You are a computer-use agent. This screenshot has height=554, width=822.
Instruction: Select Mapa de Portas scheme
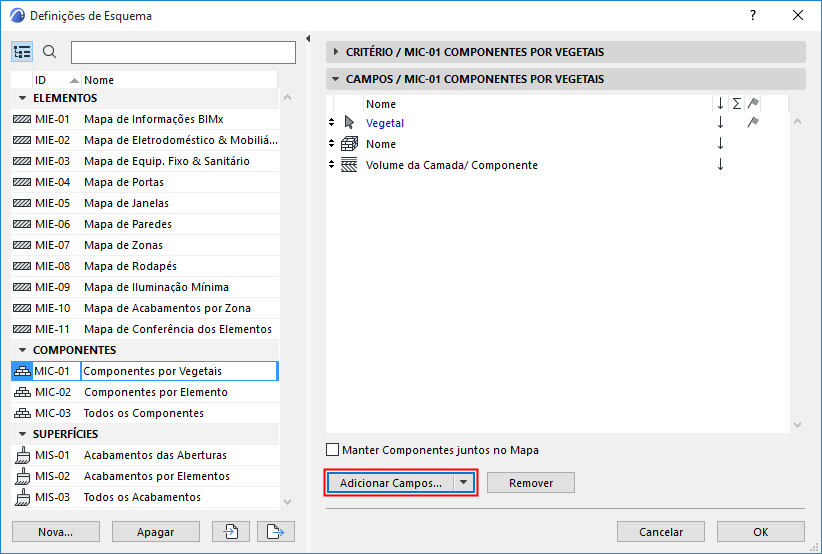[x=145, y=182]
